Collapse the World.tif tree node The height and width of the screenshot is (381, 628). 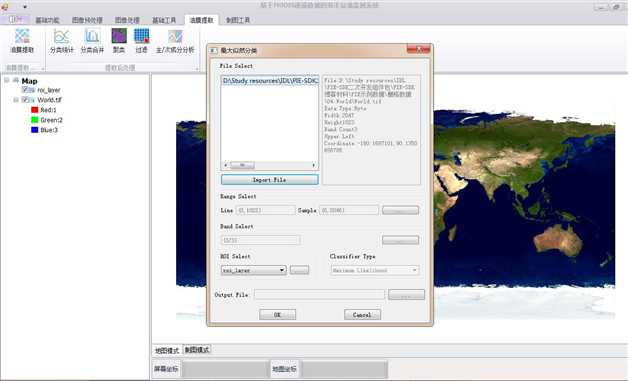click(16, 100)
